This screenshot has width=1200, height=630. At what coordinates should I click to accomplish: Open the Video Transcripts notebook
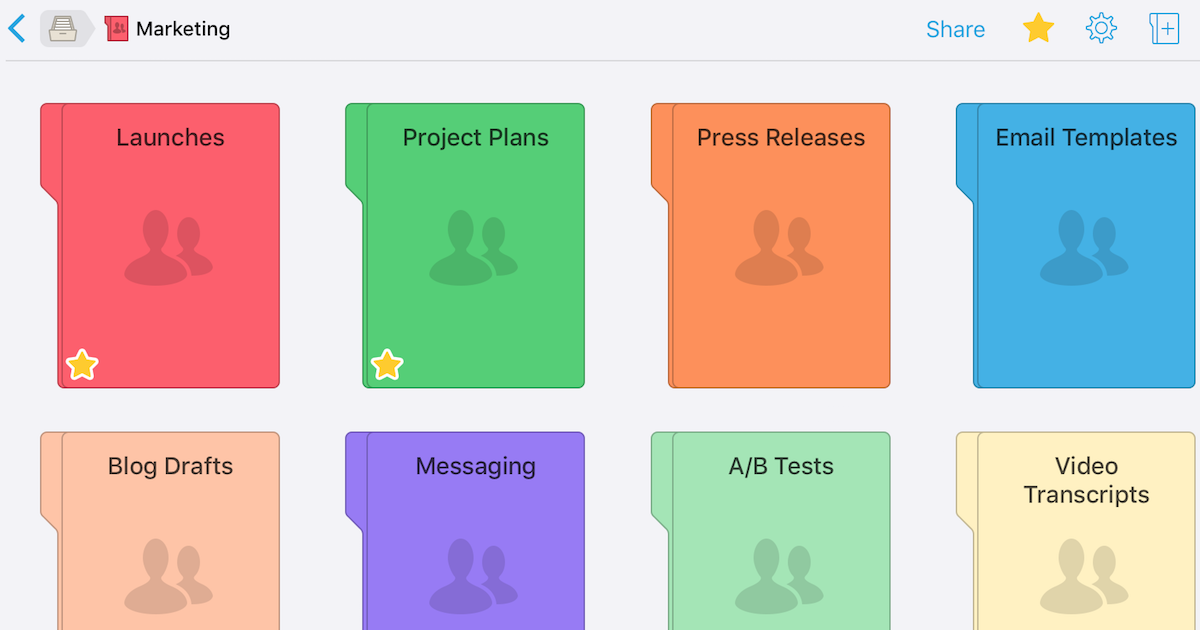1076,531
